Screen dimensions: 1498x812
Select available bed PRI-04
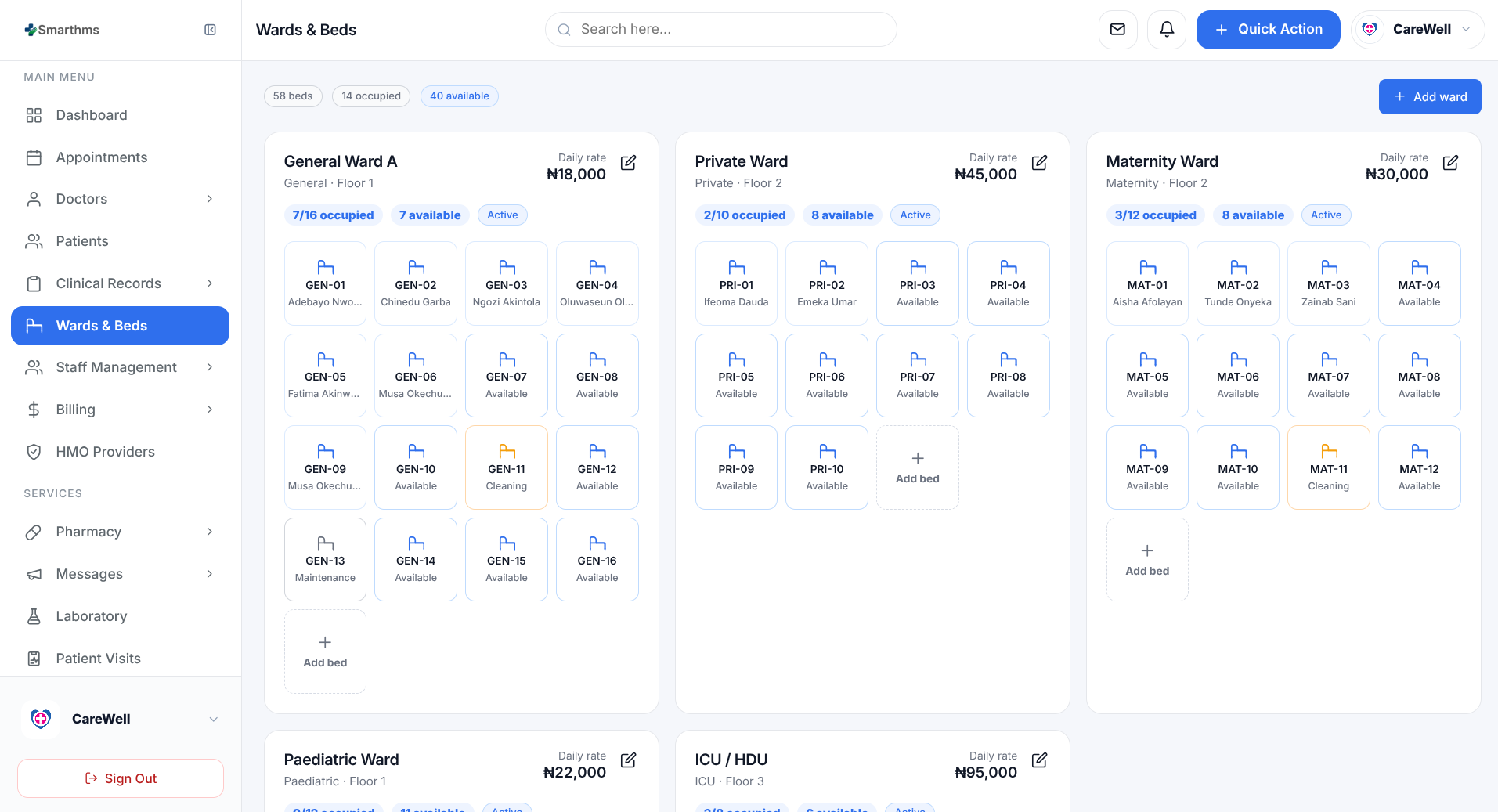coord(1009,283)
